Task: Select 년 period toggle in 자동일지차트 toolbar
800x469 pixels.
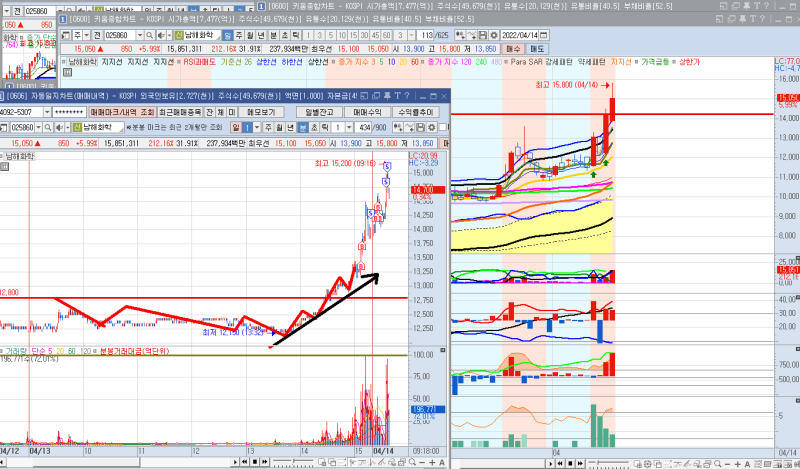Action: click(291, 127)
